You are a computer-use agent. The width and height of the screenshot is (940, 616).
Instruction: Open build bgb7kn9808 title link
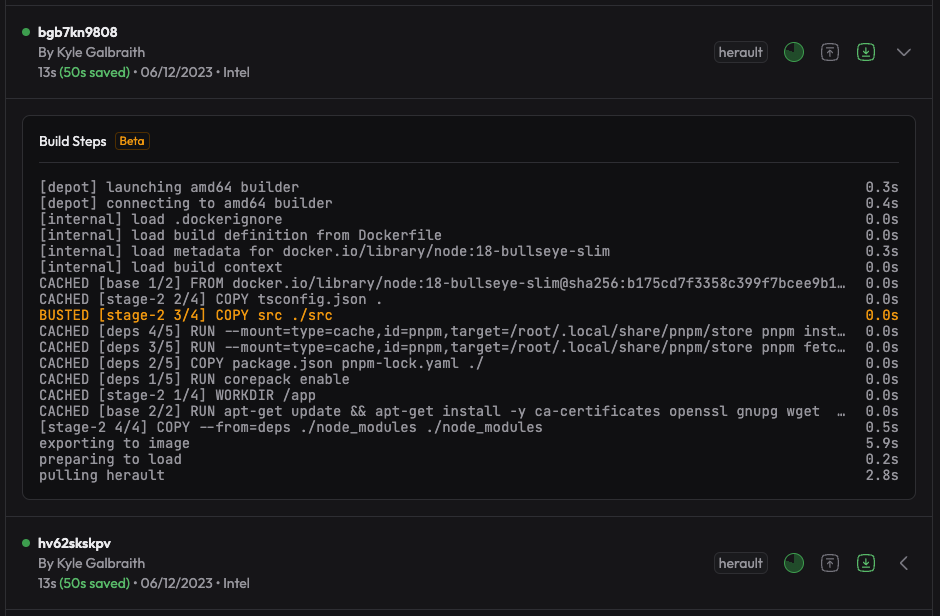[x=77, y=32]
